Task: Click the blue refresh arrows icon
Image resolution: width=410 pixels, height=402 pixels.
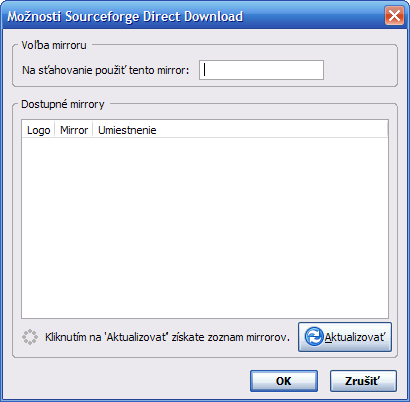Action: (314, 337)
